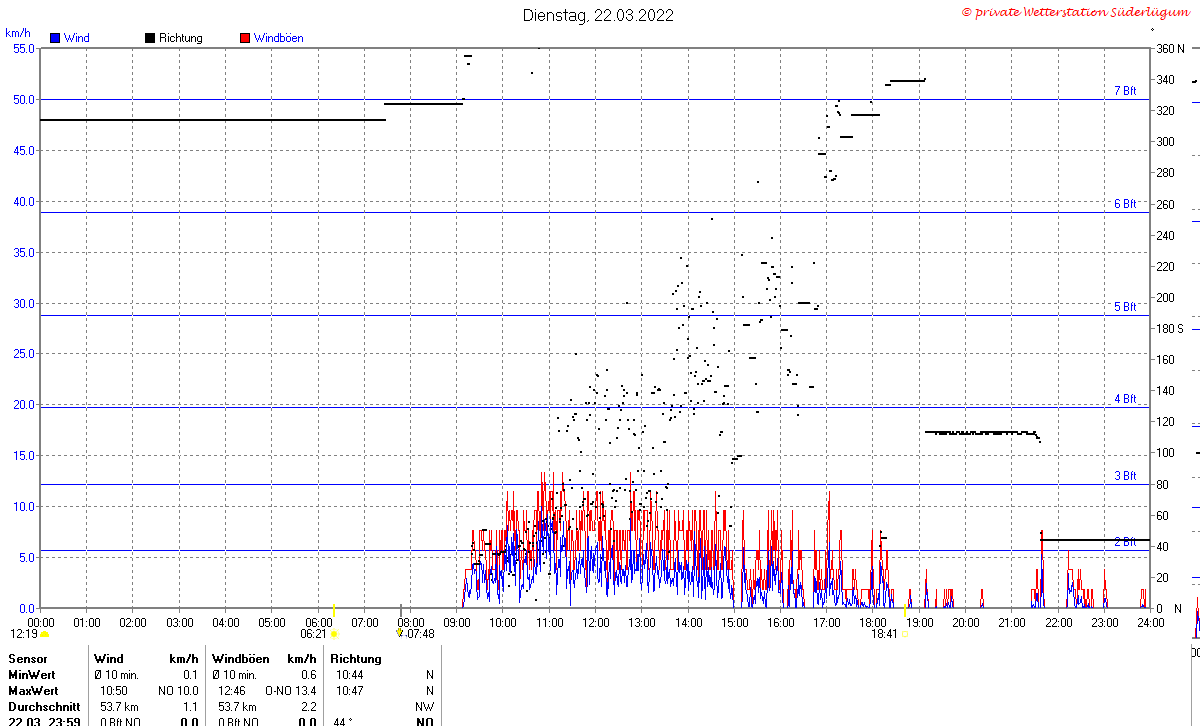Click the red Windböen legend square
This screenshot has height=726, width=1200.
[x=245, y=38]
